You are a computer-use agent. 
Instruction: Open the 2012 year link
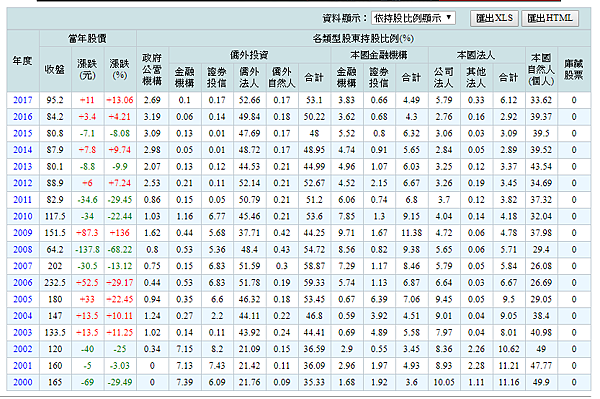[23, 183]
